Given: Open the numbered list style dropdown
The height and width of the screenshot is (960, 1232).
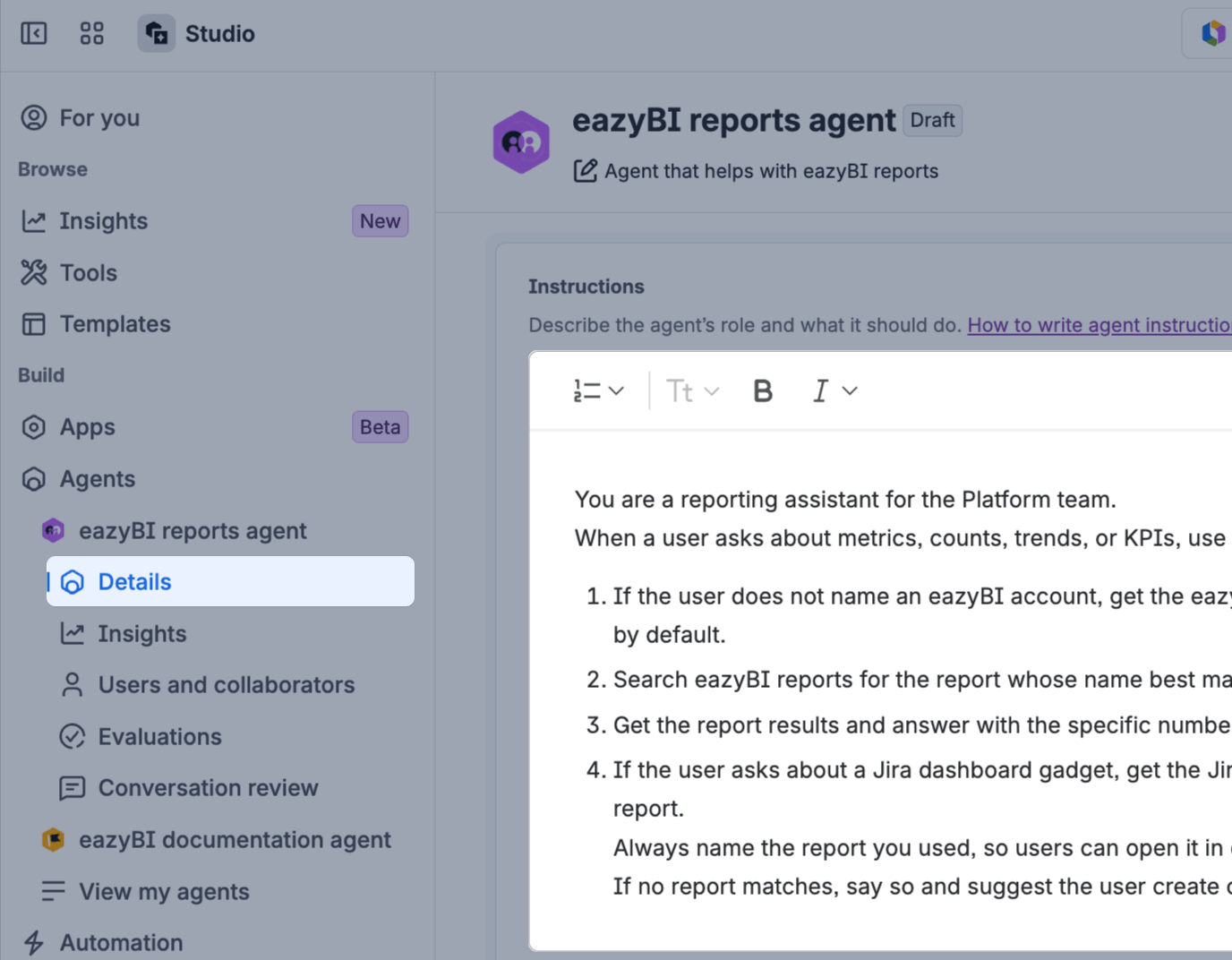Looking at the screenshot, I should point(598,391).
